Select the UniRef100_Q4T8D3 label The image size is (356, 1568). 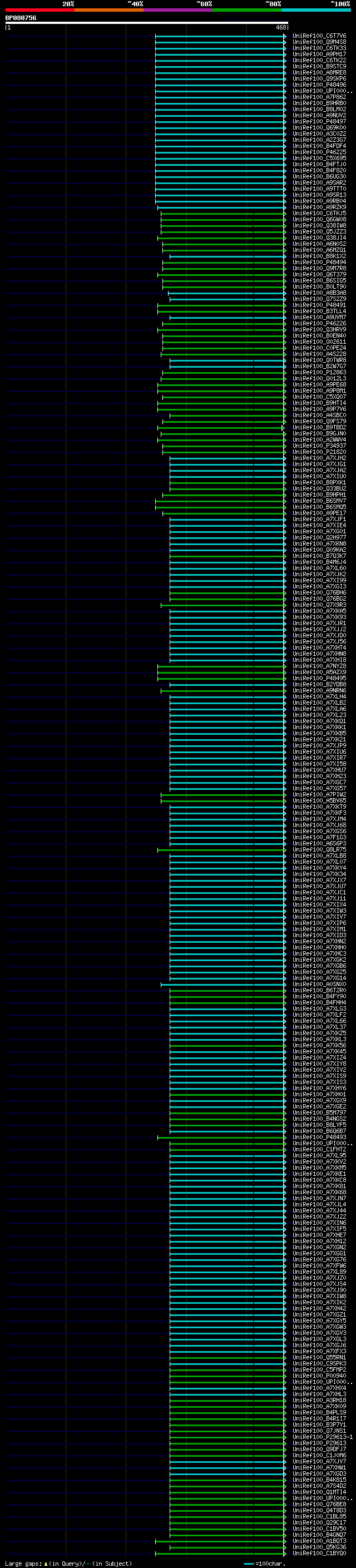click(319, 1510)
